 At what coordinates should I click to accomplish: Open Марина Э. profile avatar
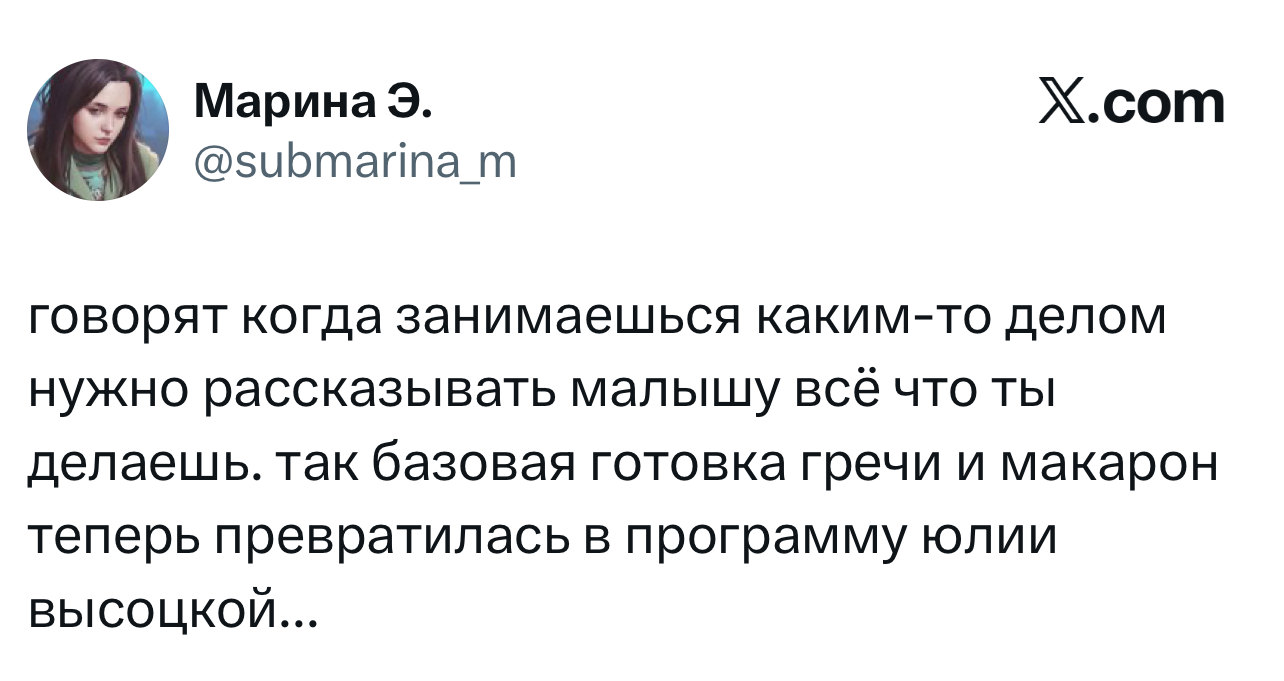click(x=98, y=130)
